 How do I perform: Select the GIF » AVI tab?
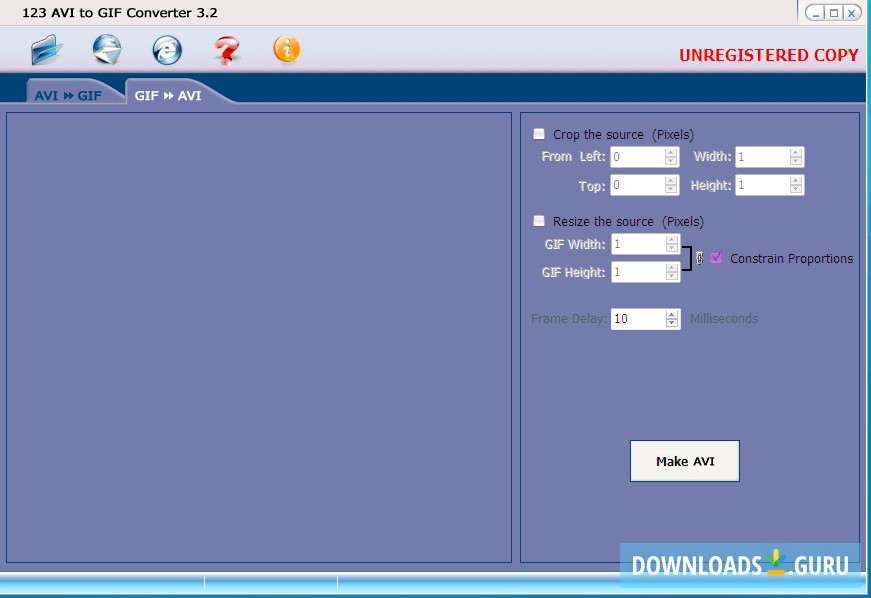click(x=168, y=96)
